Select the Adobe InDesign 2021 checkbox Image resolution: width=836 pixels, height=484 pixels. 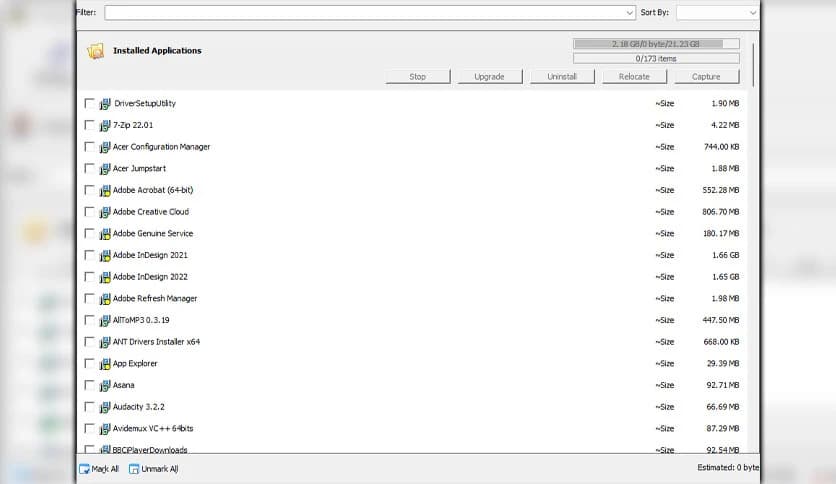89,255
